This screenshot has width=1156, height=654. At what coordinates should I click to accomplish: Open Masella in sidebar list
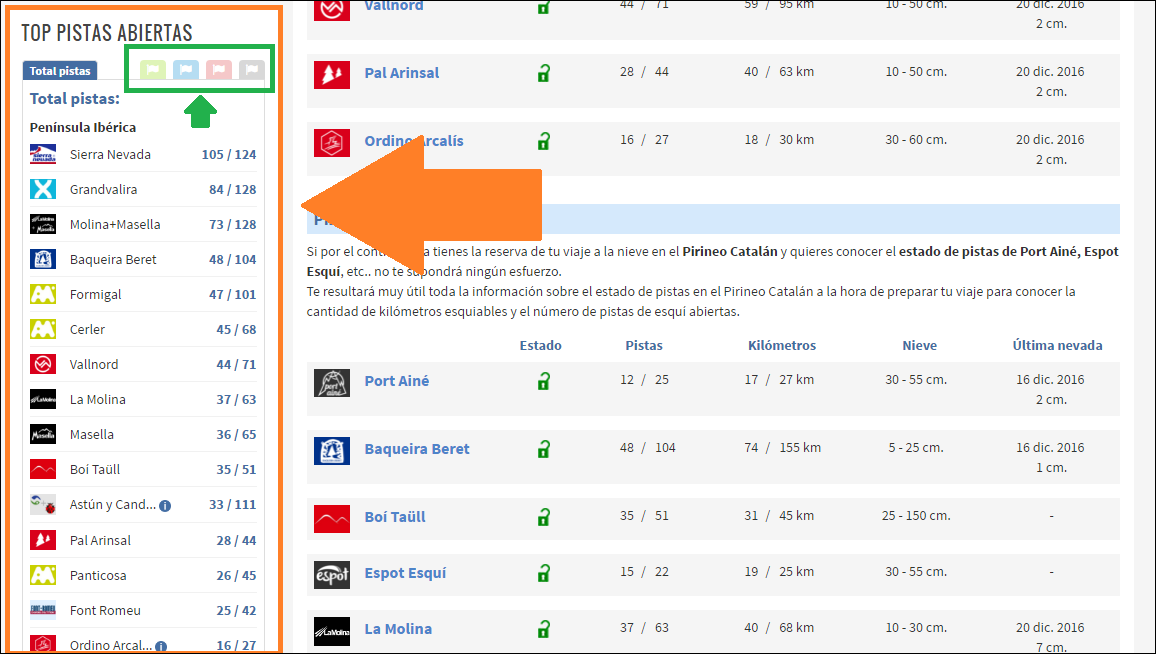(x=91, y=434)
